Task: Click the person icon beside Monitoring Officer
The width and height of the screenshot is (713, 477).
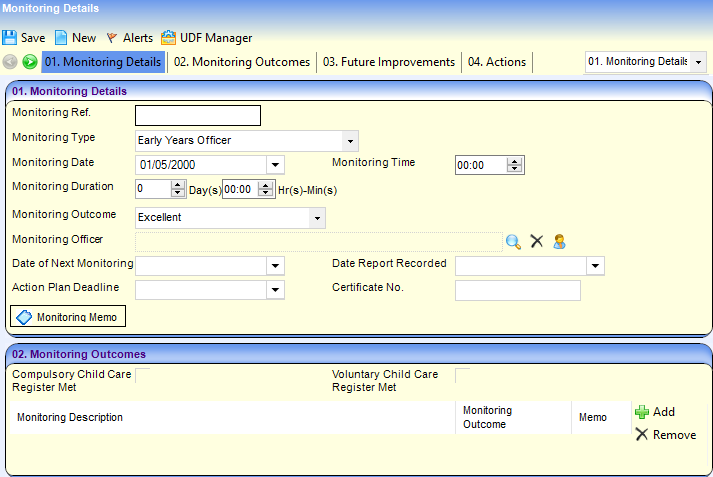Action: (559, 241)
